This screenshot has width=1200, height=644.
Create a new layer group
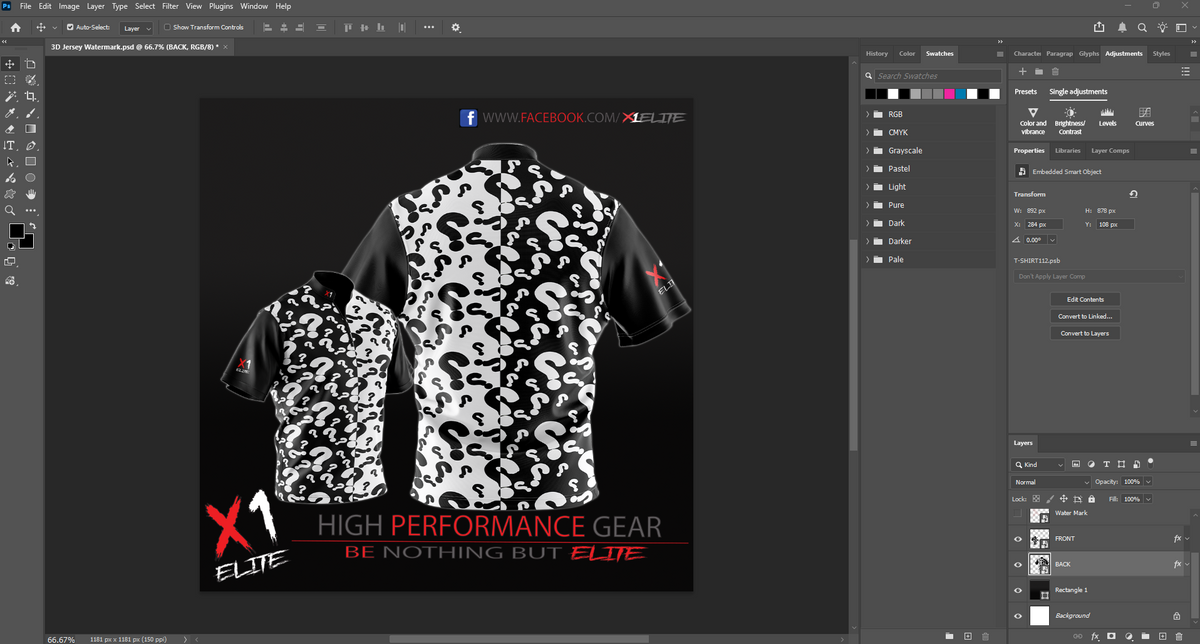pos(1147,636)
